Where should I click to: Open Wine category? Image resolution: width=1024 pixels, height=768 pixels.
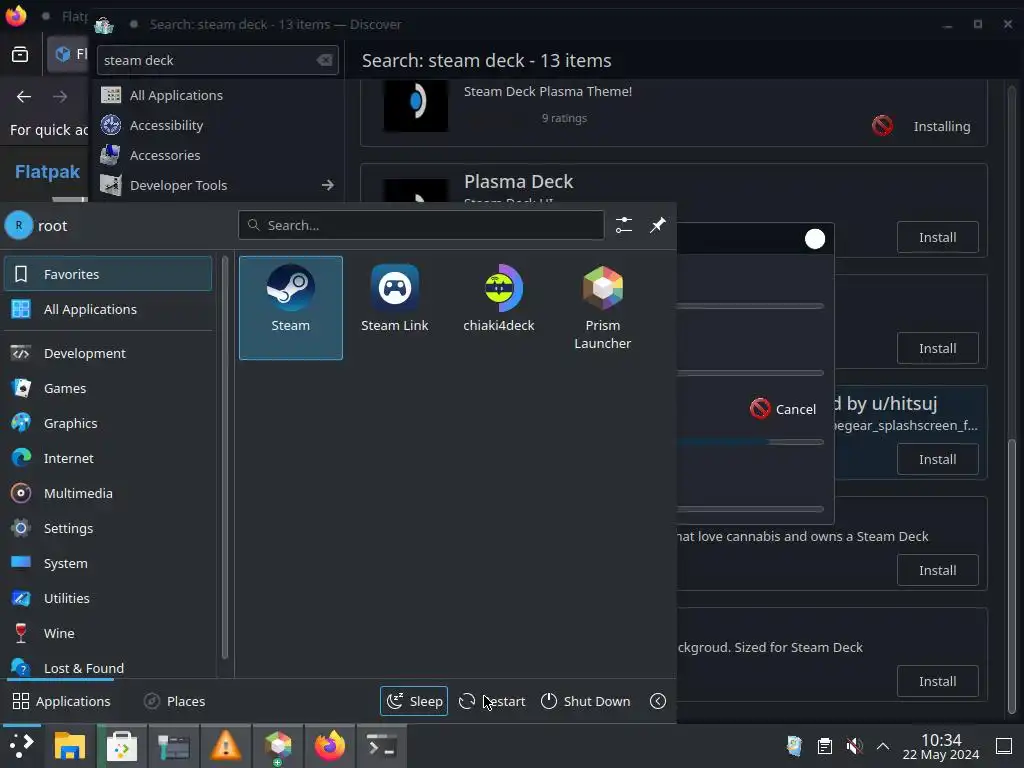[108, 633]
